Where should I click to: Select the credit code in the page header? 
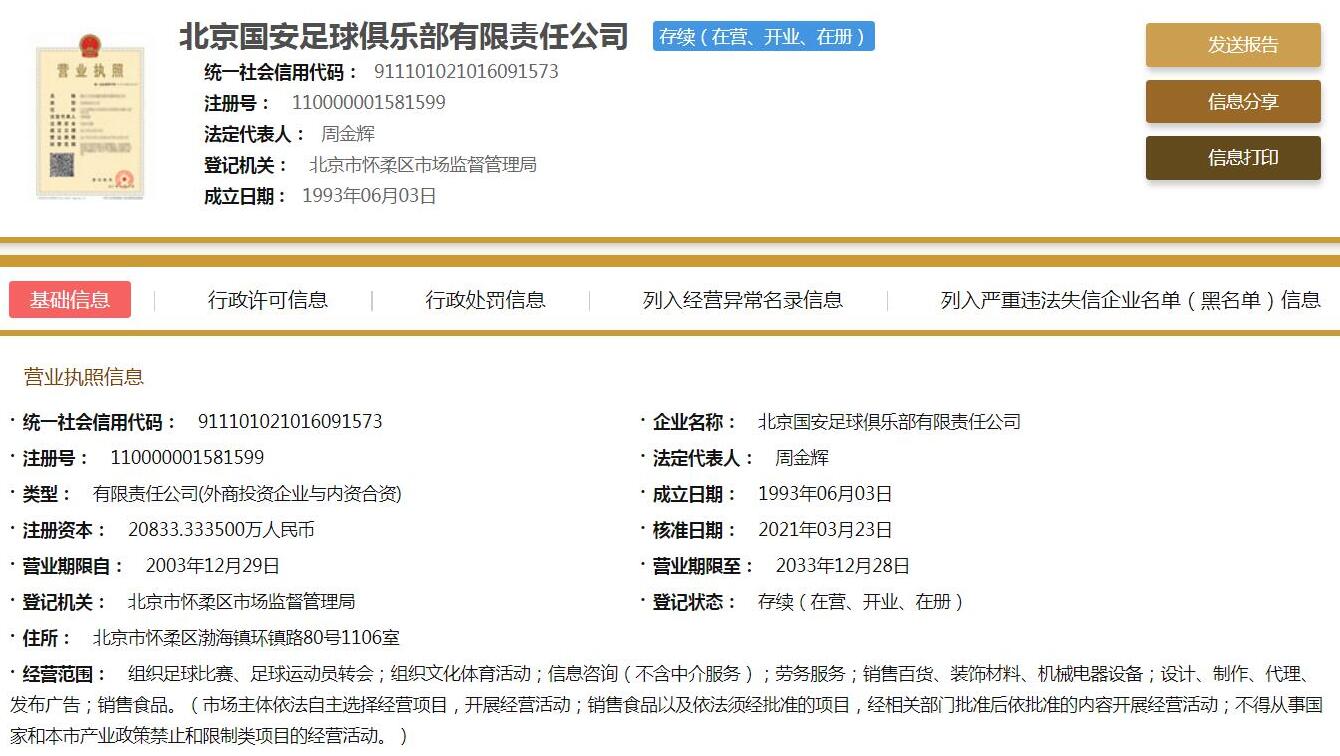pos(466,72)
